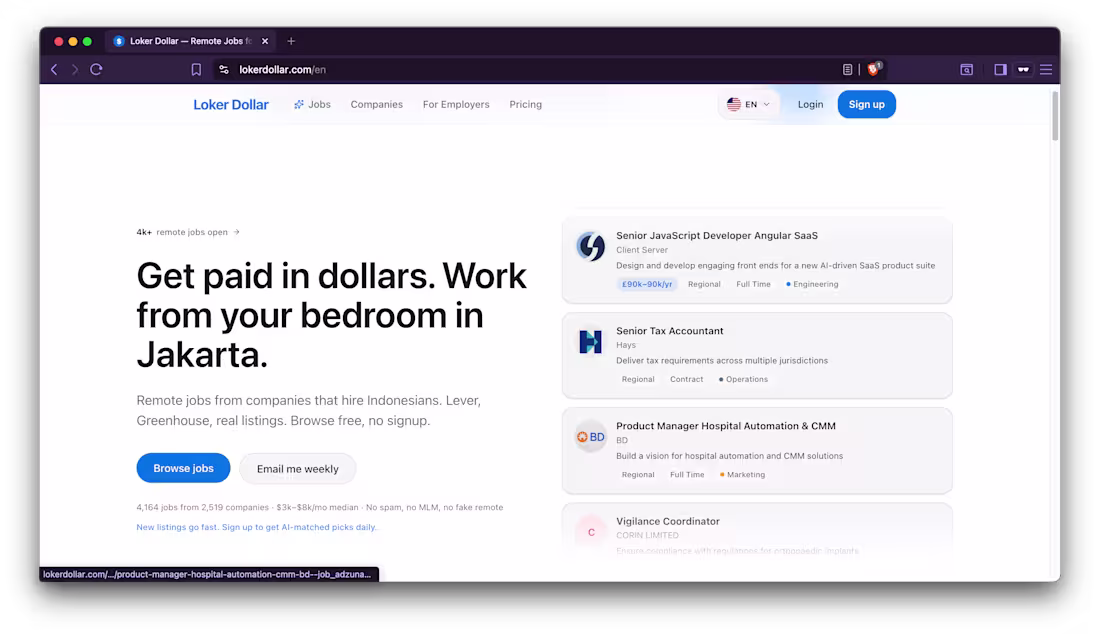
Task: Open the For Employers navigation item
Action: click(456, 104)
